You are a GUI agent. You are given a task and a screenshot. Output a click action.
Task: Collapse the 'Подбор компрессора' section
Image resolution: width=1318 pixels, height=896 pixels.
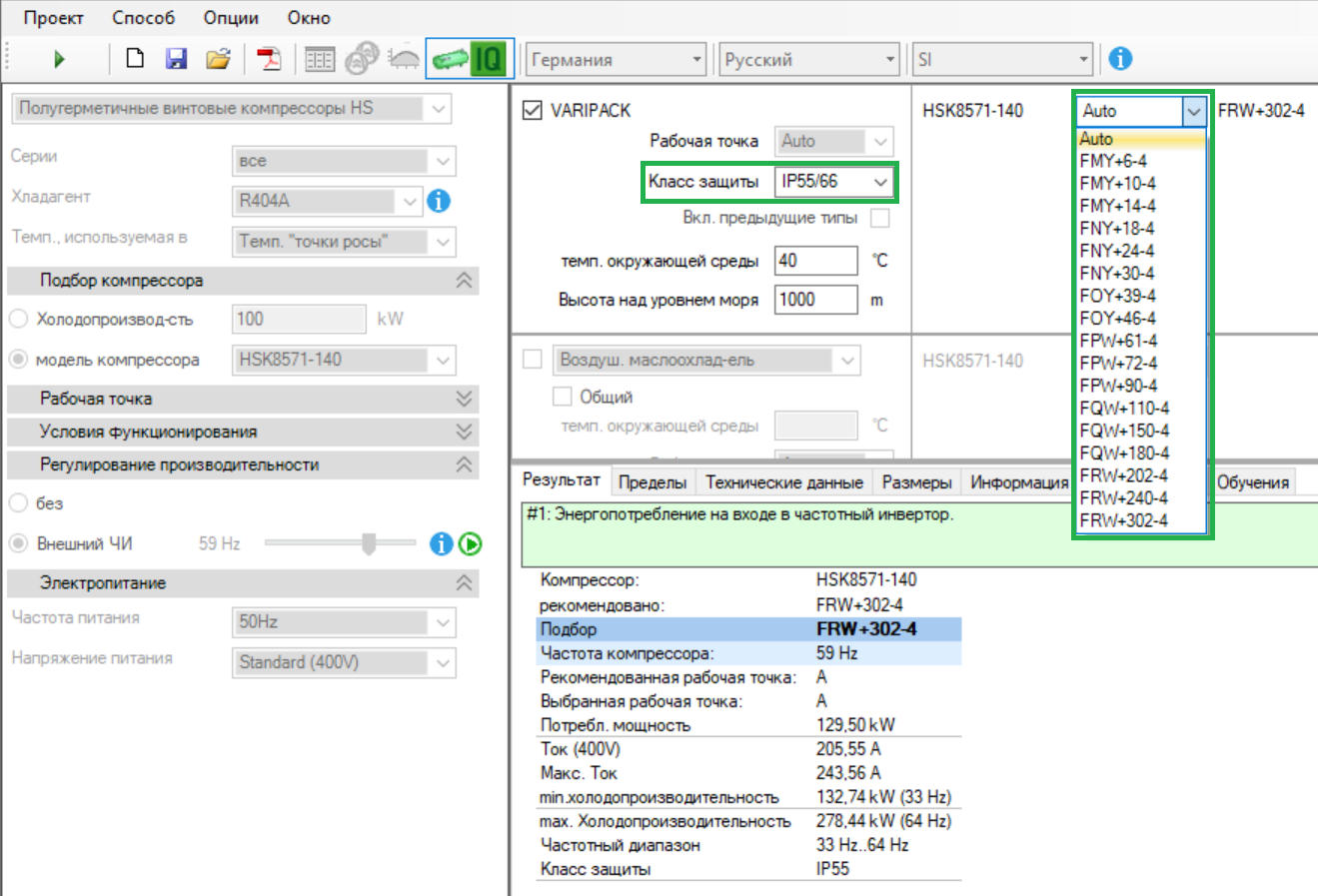coord(463,281)
